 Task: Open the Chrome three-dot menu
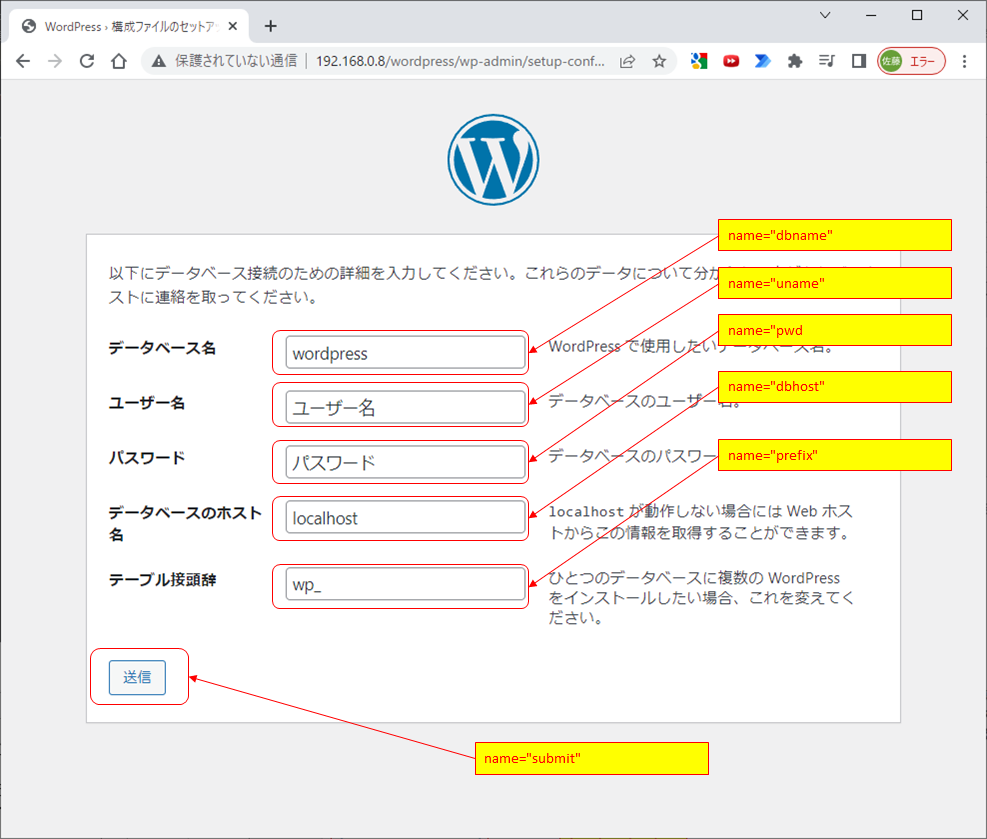coord(964,61)
